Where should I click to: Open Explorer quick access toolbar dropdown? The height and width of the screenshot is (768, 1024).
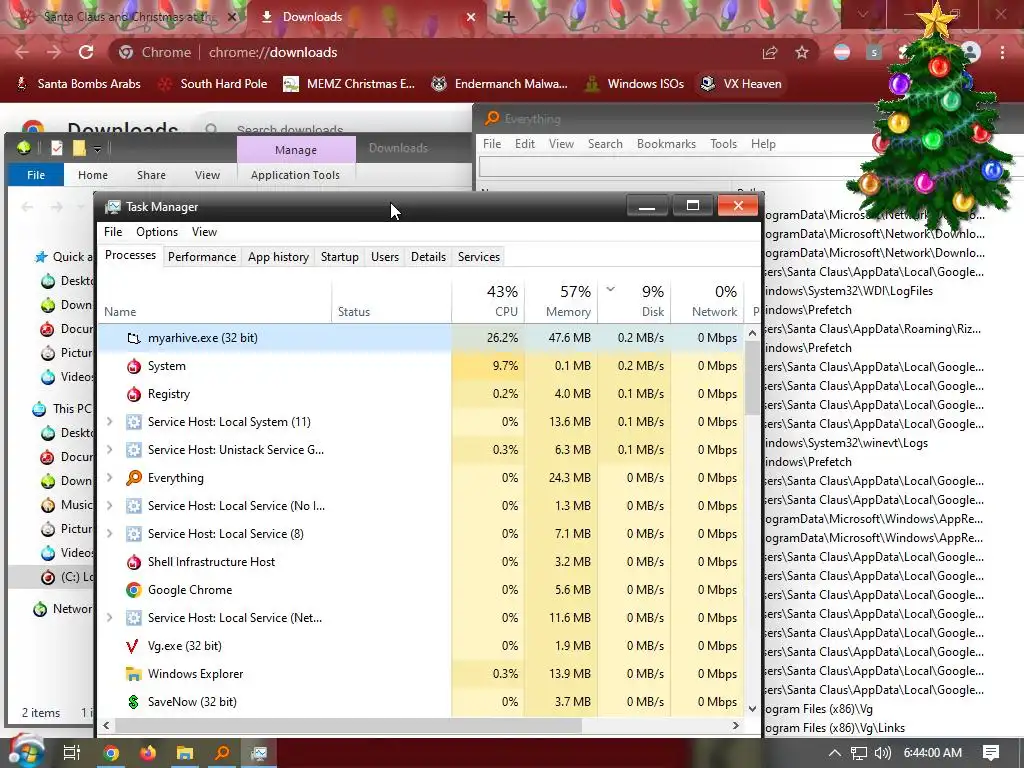(x=97, y=149)
